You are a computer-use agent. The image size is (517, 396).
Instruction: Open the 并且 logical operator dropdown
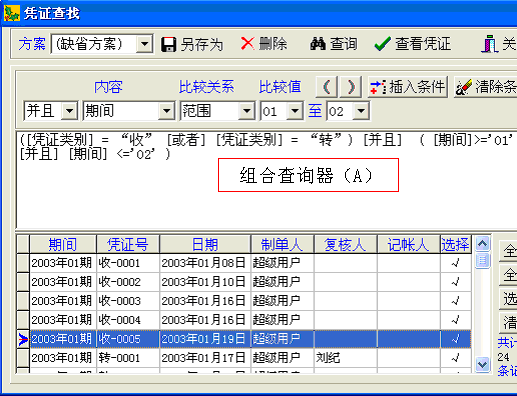tap(69, 111)
